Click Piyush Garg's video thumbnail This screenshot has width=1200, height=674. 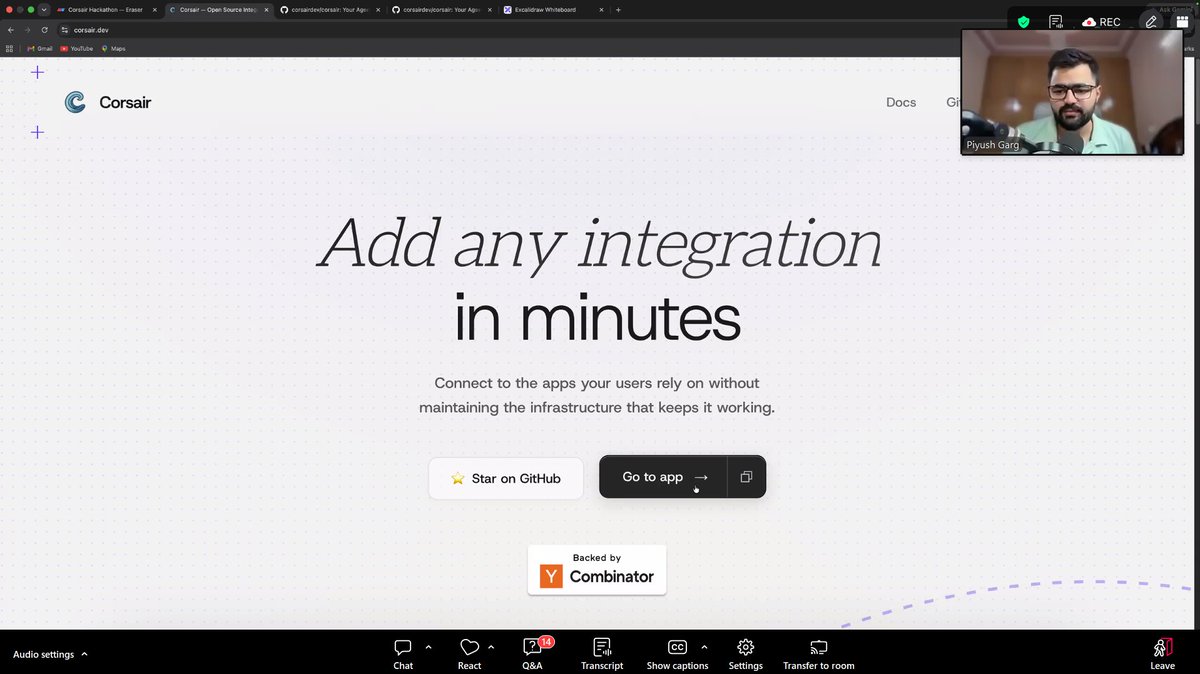pyautogui.click(x=1072, y=92)
